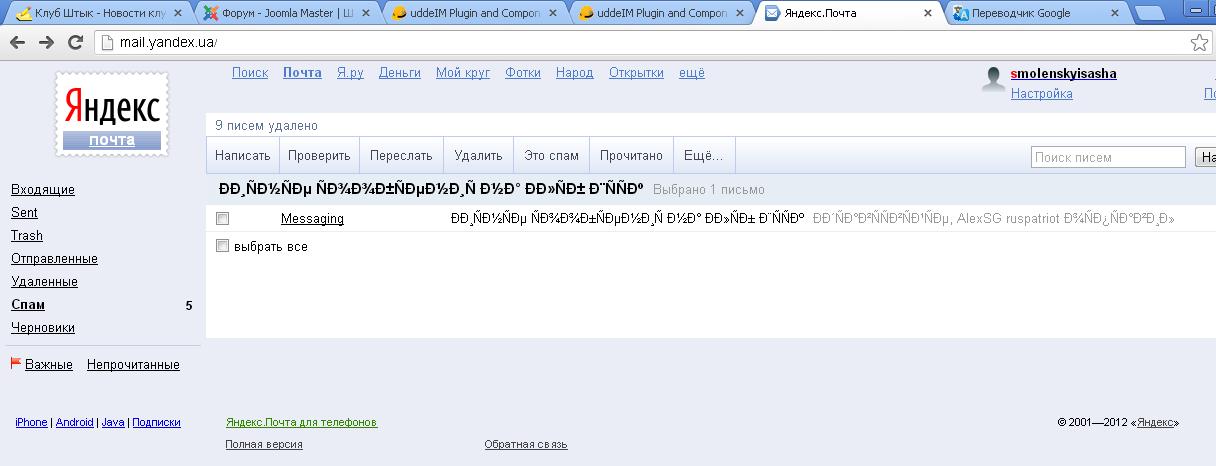Open Java footer link
This screenshot has height=466, width=1216.
(x=113, y=423)
